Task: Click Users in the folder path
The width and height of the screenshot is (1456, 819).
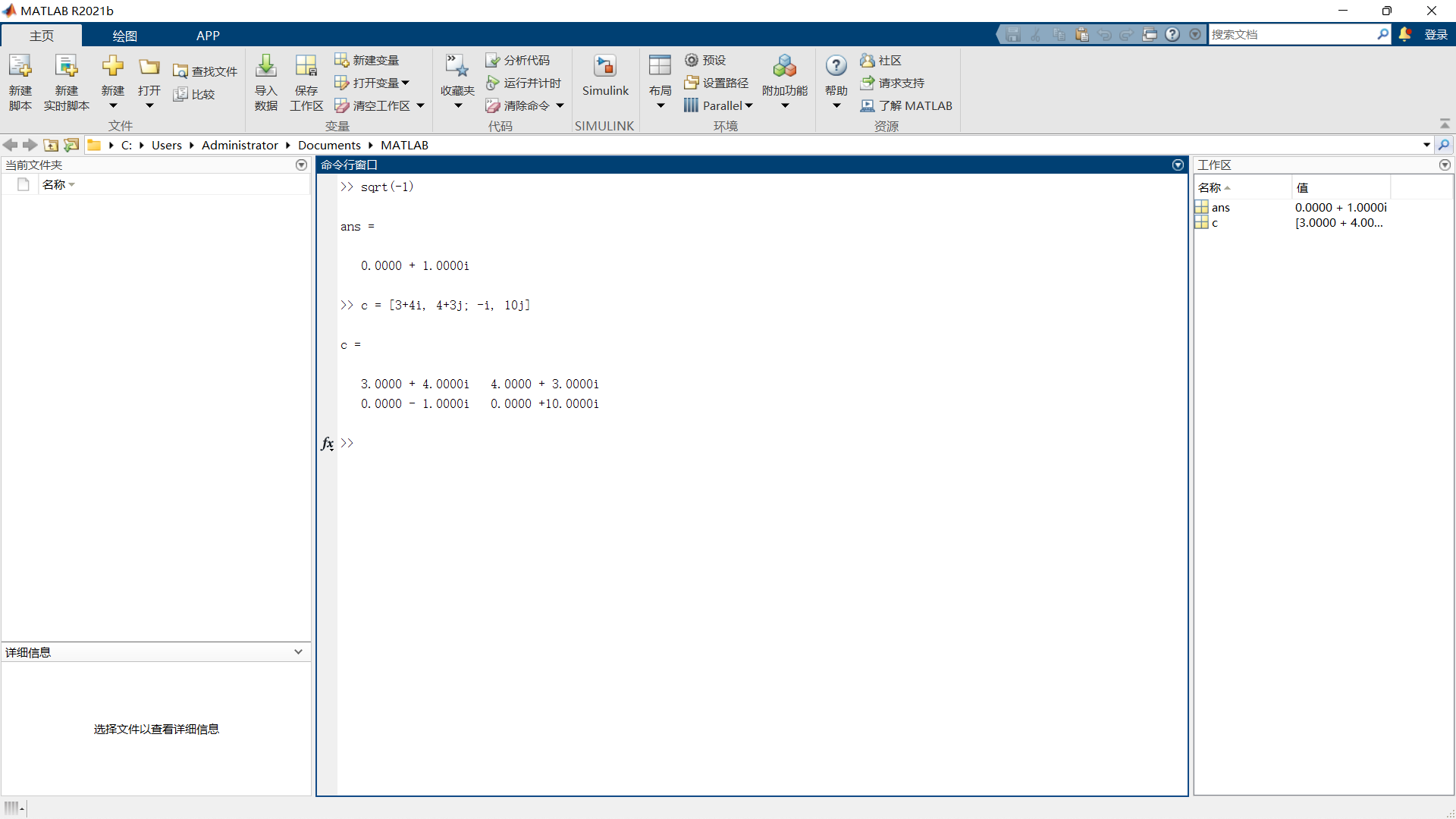Action: click(x=167, y=145)
